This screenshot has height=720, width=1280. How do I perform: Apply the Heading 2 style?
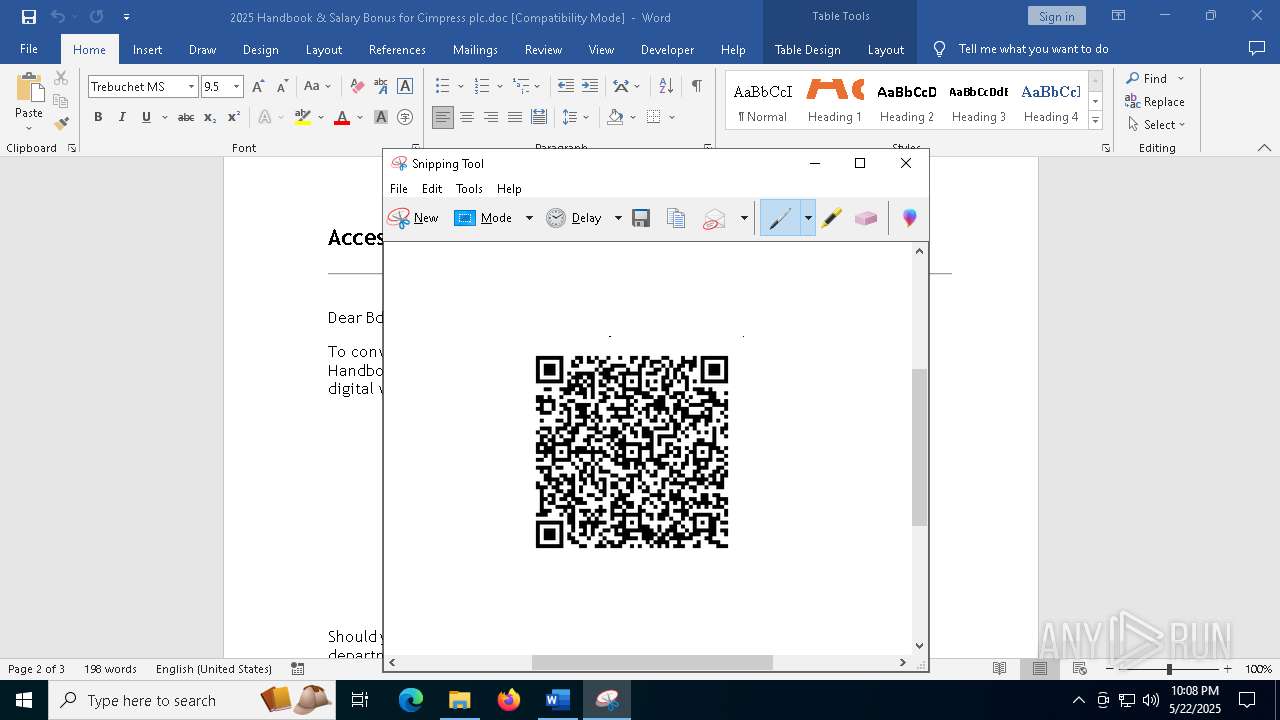[907, 100]
